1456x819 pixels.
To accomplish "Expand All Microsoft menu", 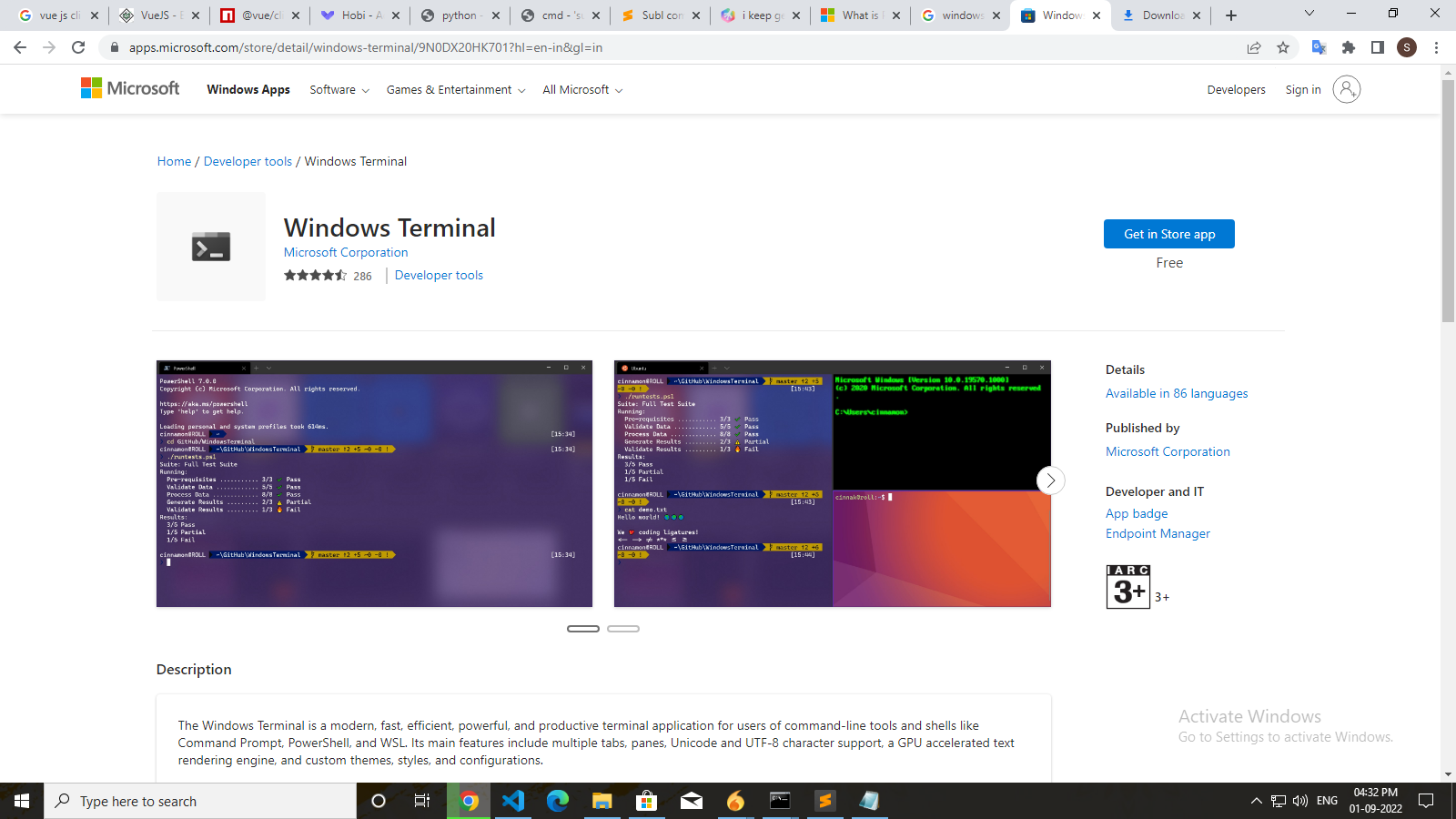I will point(582,90).
